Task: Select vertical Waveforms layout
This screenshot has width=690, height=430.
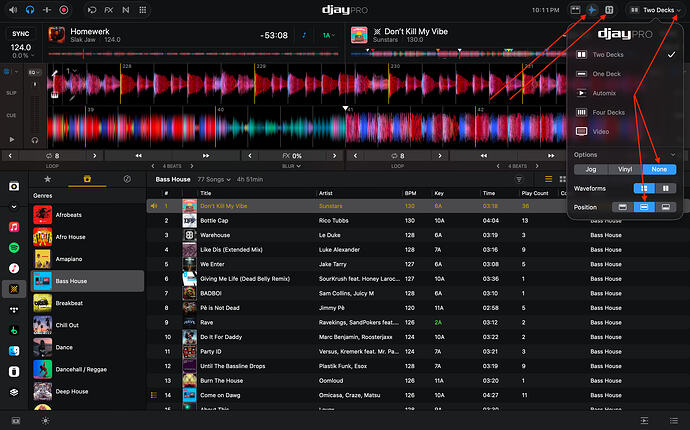Action: (666, 188)
